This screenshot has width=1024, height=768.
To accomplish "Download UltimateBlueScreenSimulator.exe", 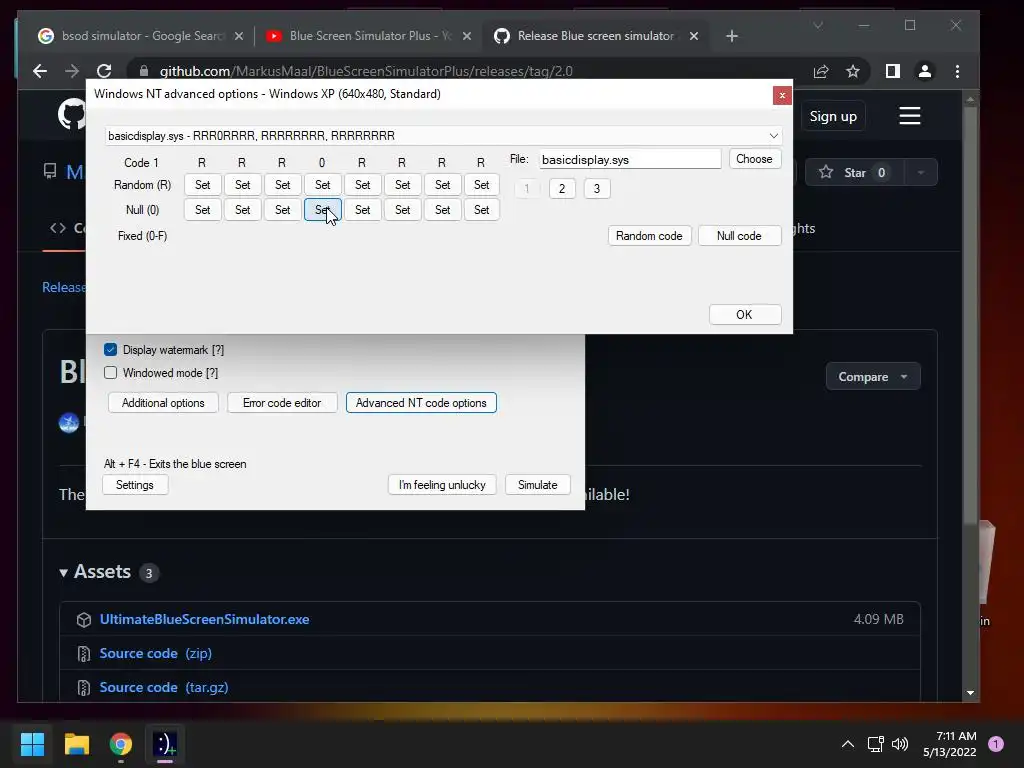I will [204, 620].
